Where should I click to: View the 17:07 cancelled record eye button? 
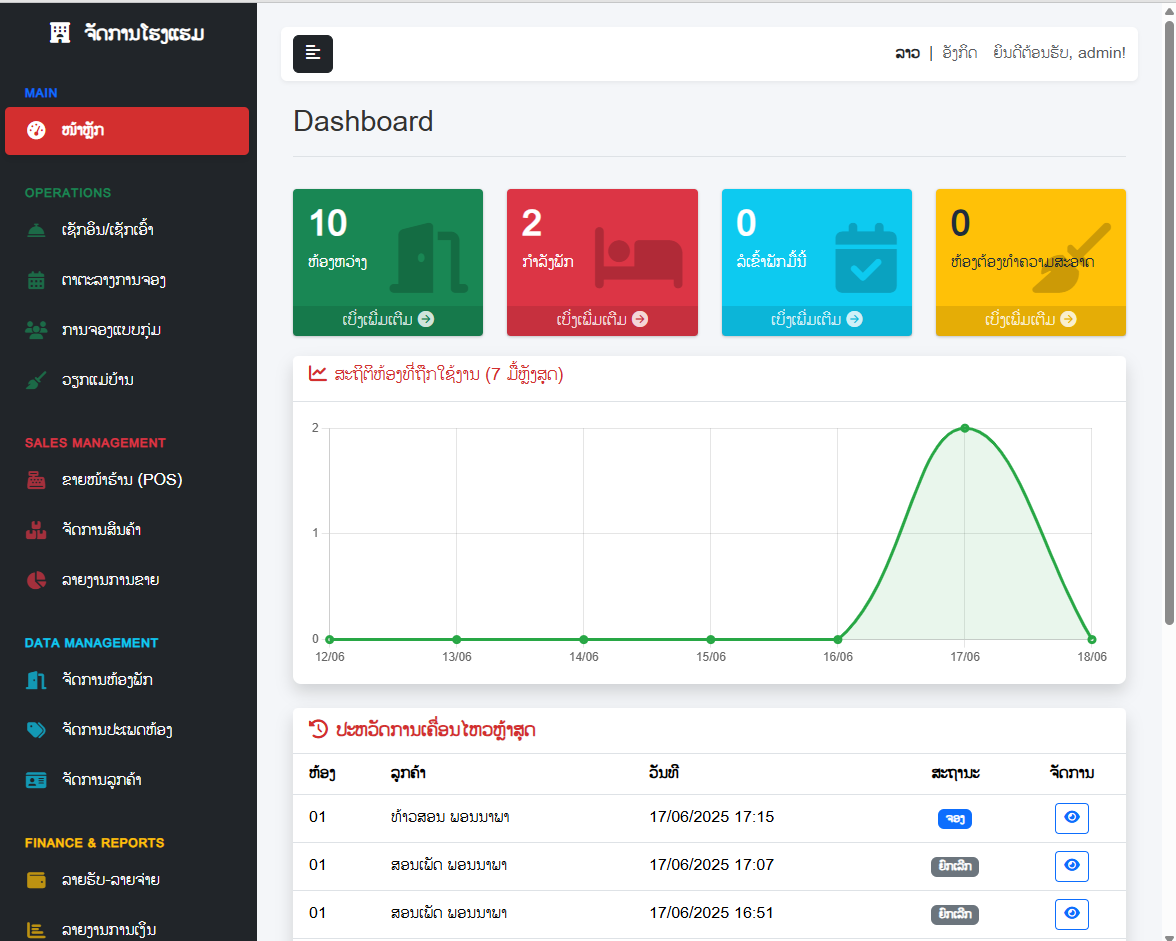coord(1071,866)
